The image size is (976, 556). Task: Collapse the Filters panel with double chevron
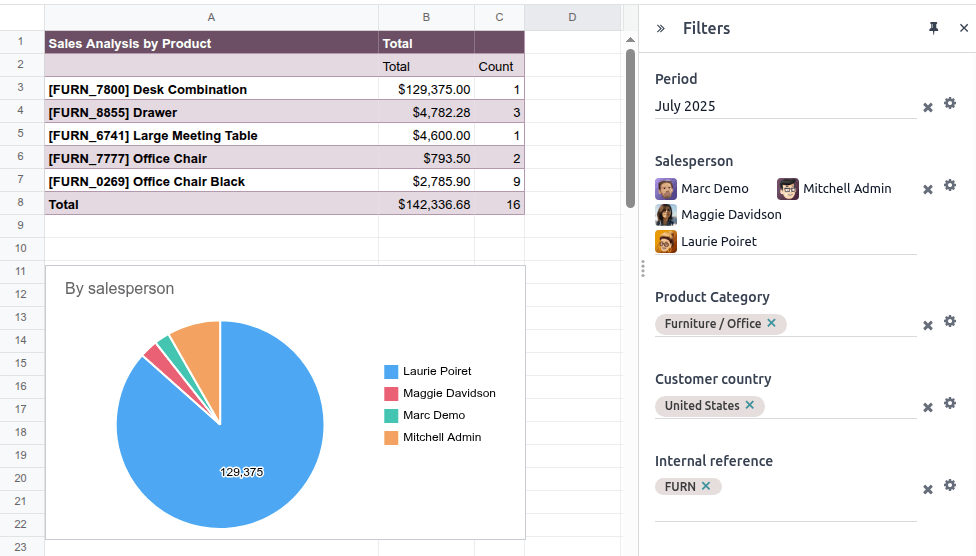click(x=661, y=29)
